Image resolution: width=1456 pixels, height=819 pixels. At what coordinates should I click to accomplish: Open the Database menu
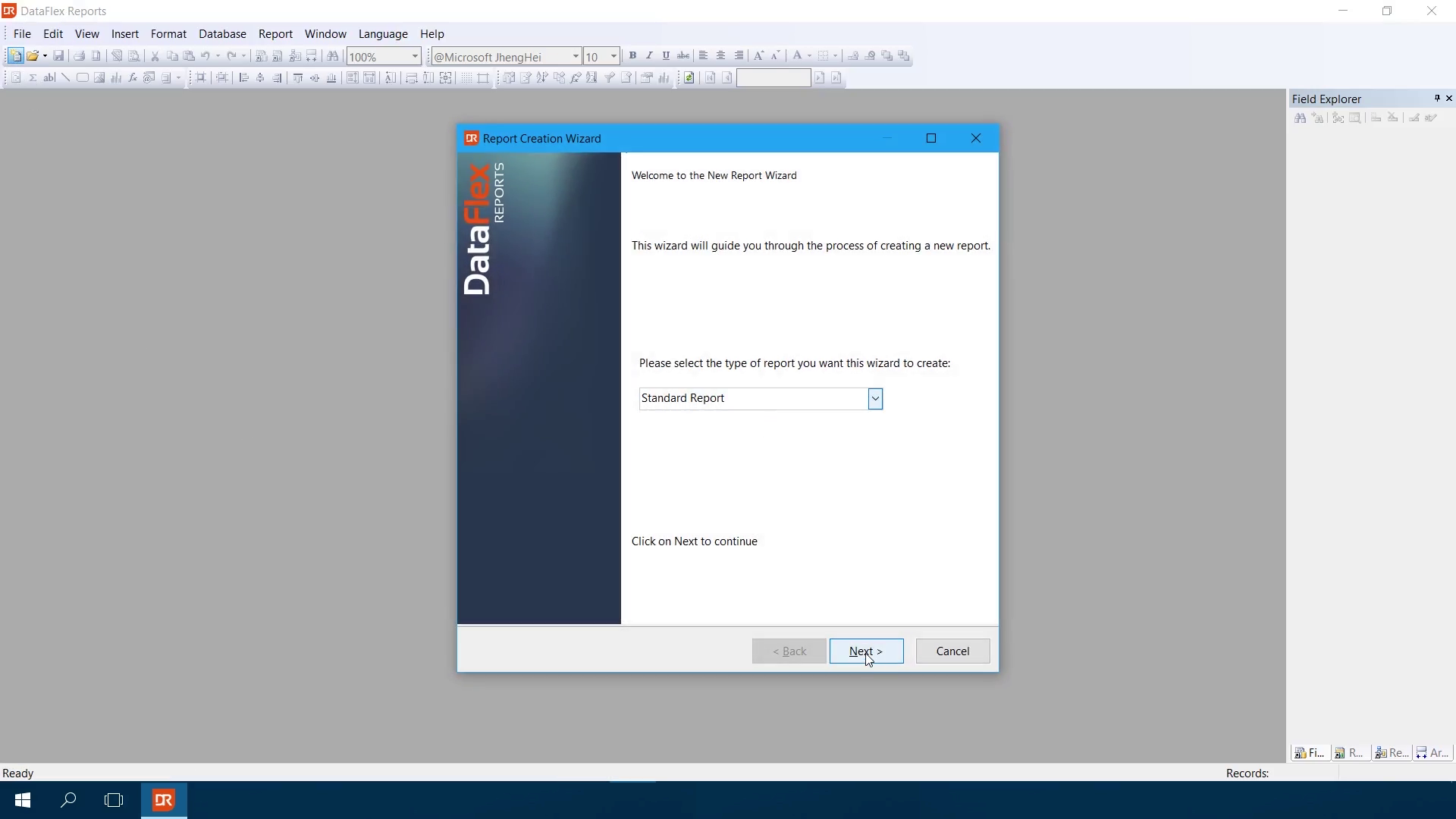222,34
